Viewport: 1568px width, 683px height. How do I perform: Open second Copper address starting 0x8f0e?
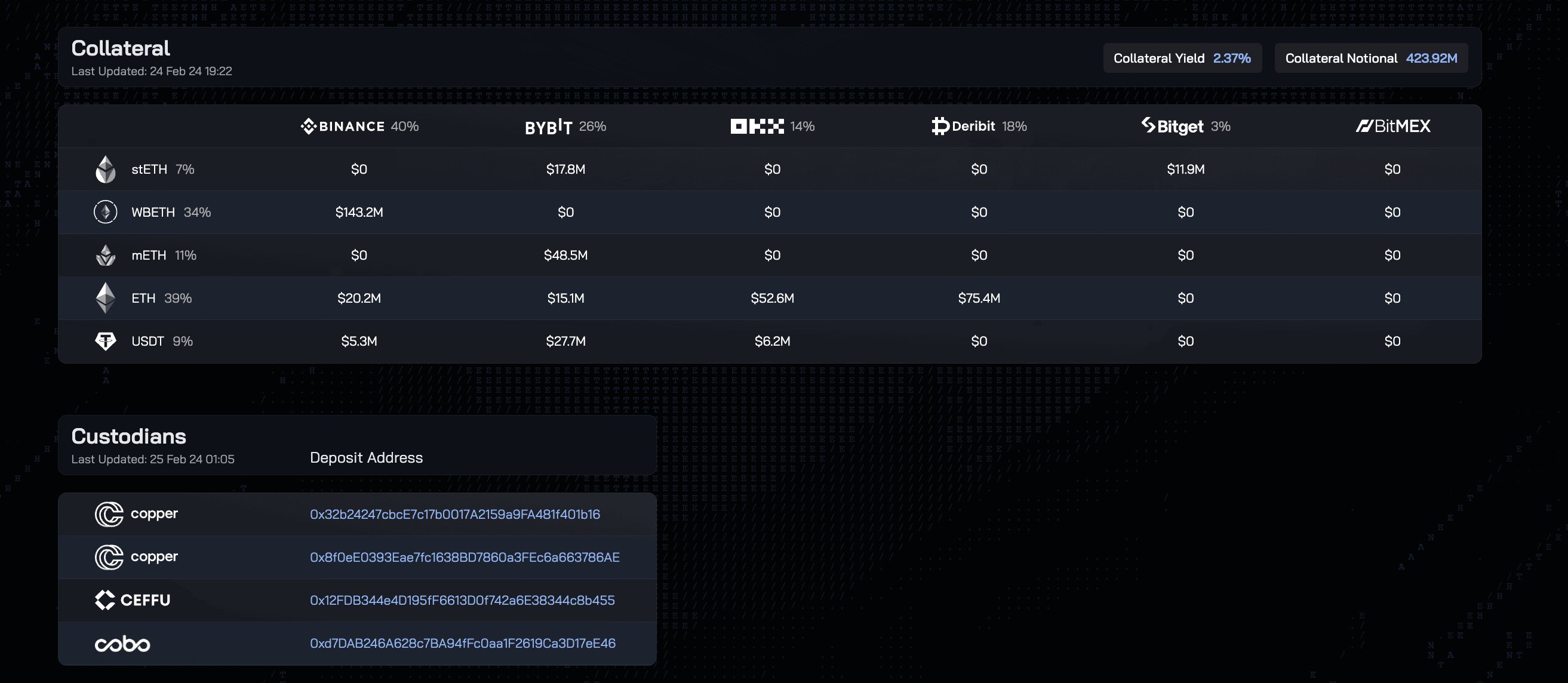[x=465, y=557]
